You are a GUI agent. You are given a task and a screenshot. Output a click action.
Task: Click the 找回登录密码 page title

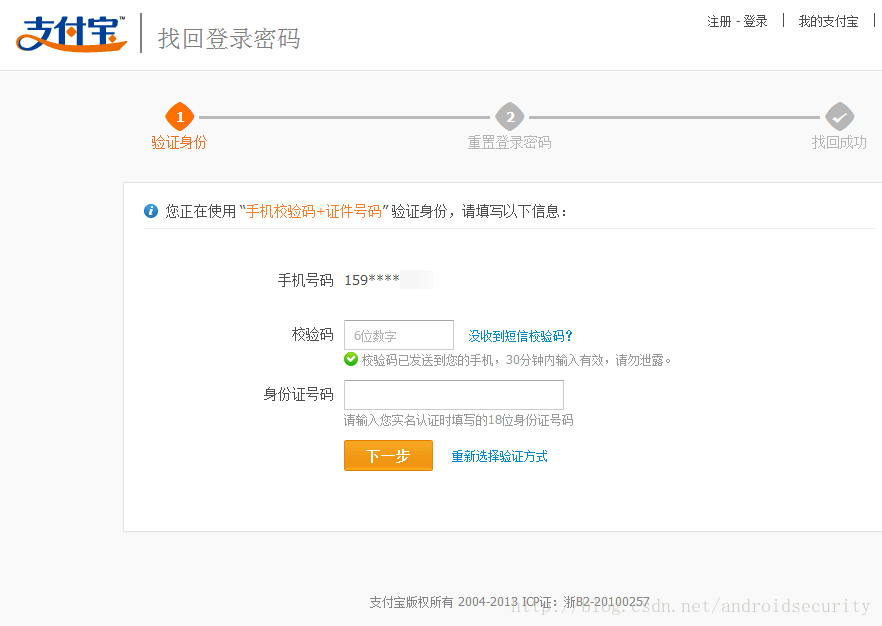229,39
